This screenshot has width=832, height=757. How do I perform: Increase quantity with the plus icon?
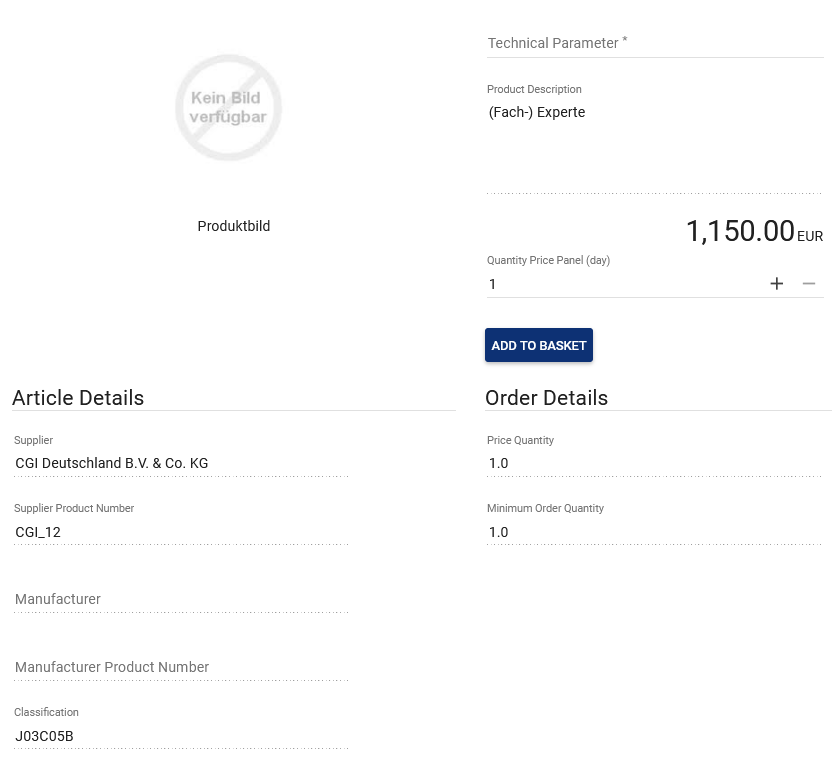click(776, 284)
